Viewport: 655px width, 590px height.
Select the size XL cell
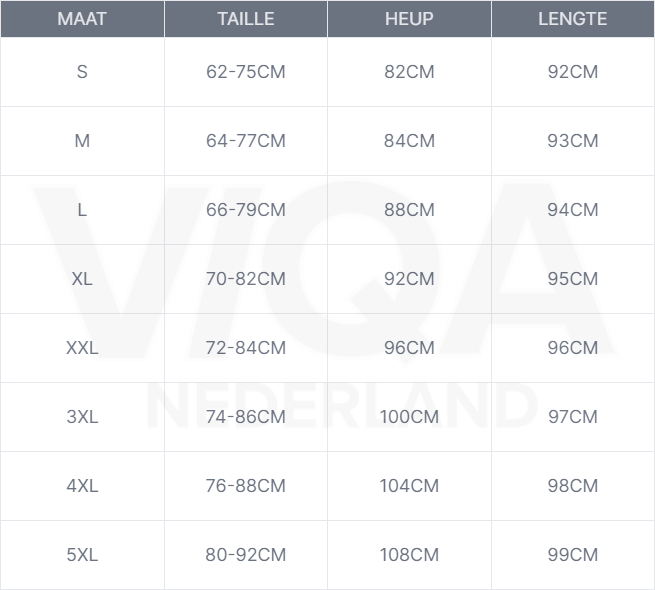[82, 279]
